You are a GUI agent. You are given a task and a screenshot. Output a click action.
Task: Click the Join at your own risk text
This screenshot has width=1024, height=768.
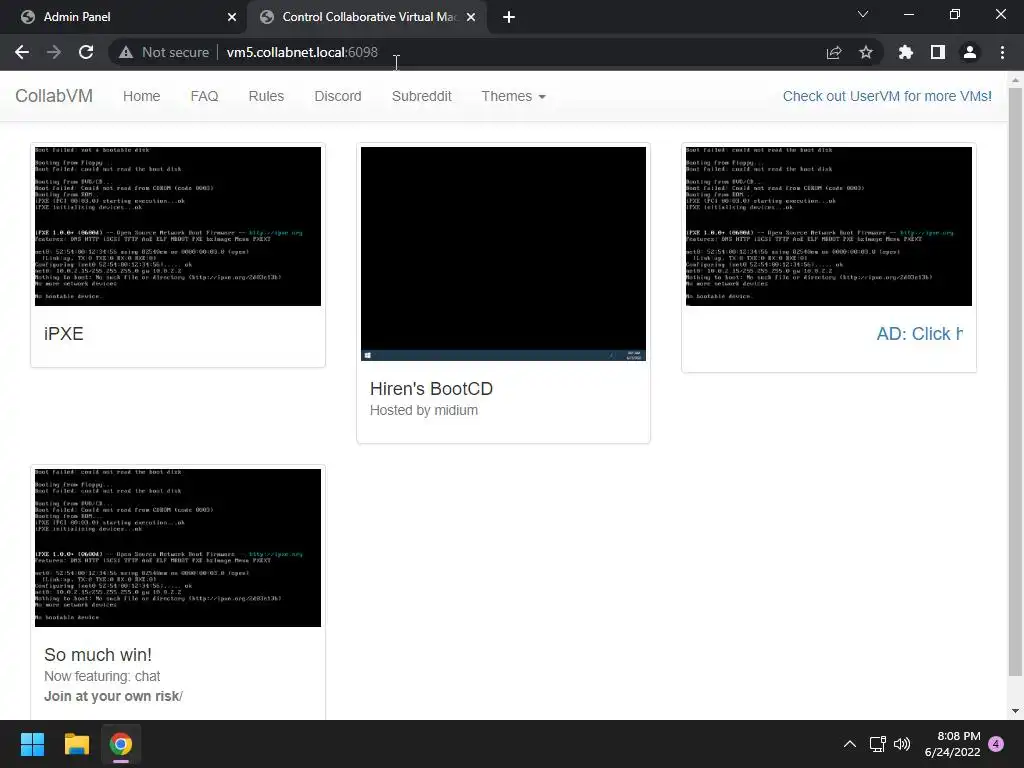click(113, 696)
